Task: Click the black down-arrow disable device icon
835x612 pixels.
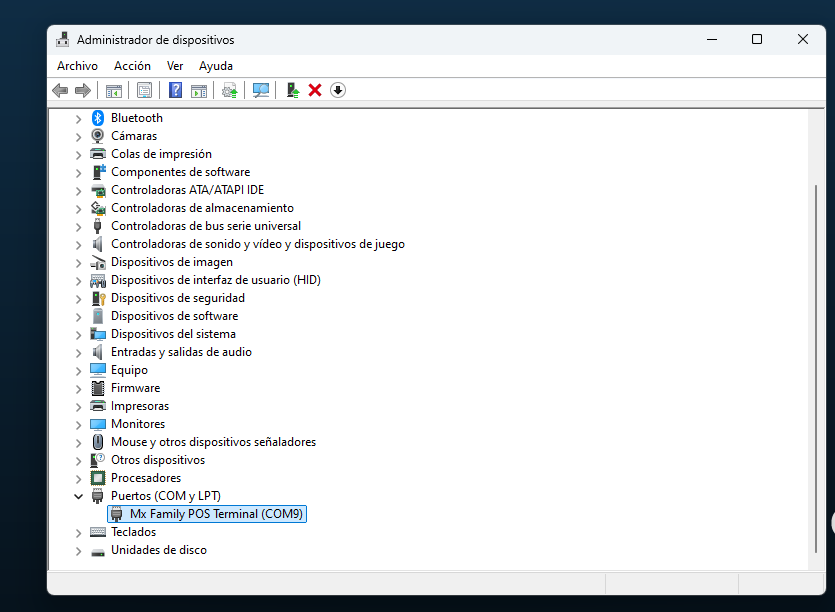Action: pyautogui.click(x=338, y=90)
